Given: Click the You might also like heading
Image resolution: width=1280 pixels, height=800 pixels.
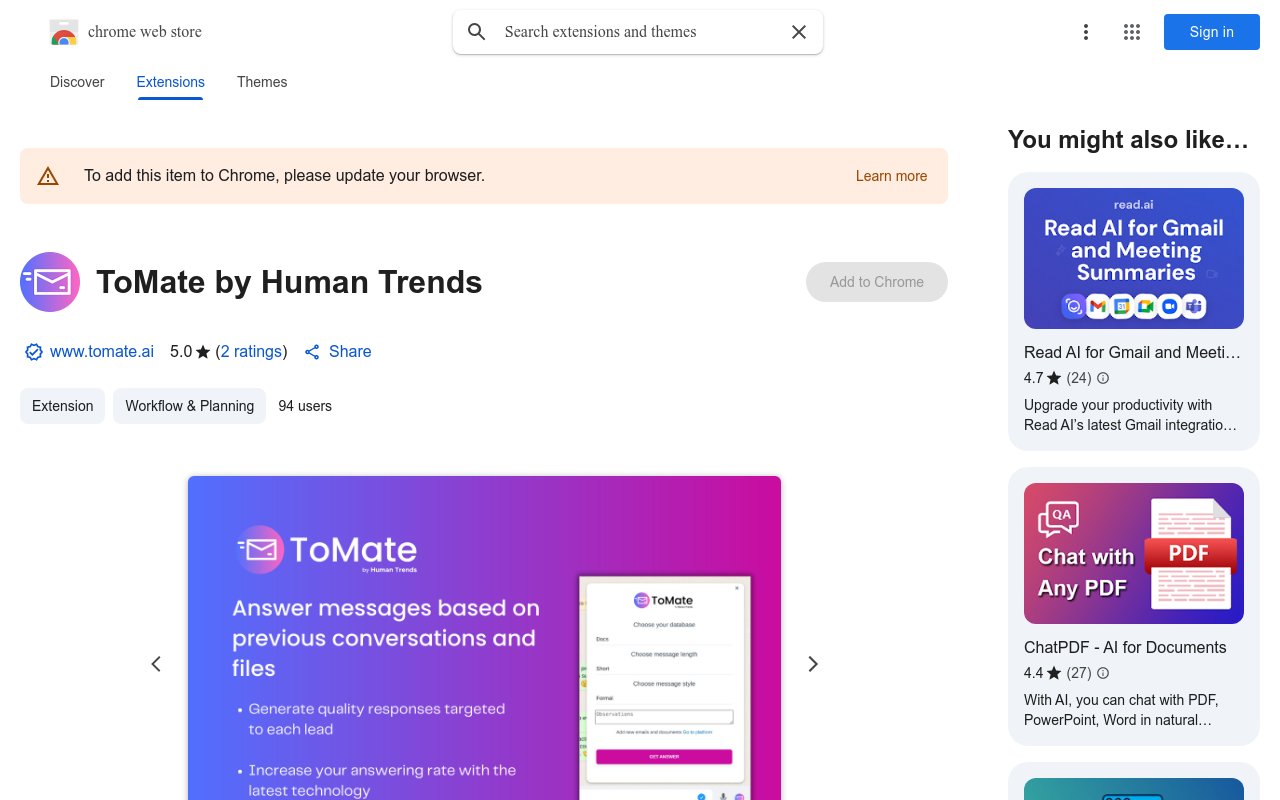Looking at the screenshot, I should 1128,140.
